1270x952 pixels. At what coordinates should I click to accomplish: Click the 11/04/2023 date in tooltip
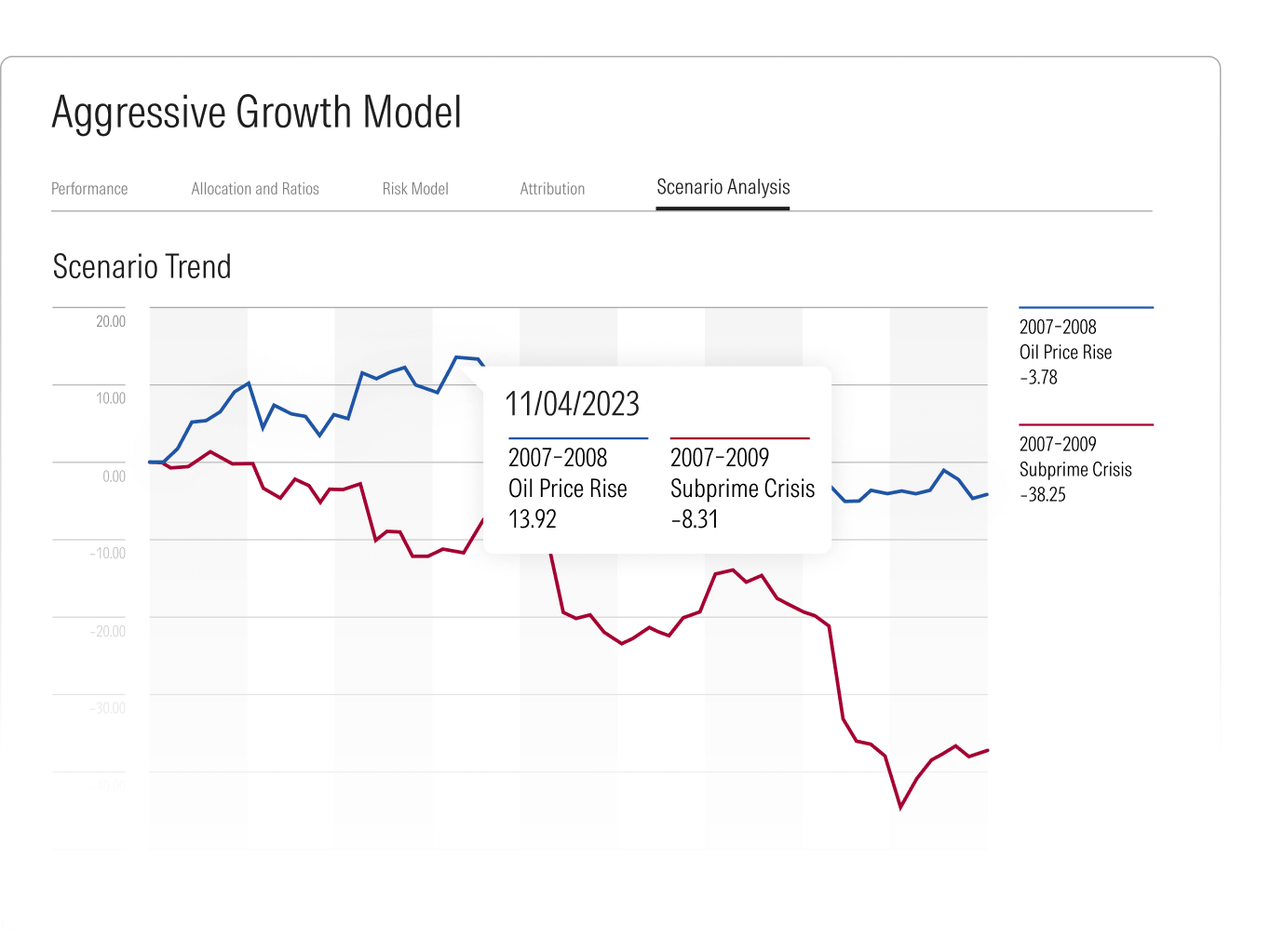(572, 404)
